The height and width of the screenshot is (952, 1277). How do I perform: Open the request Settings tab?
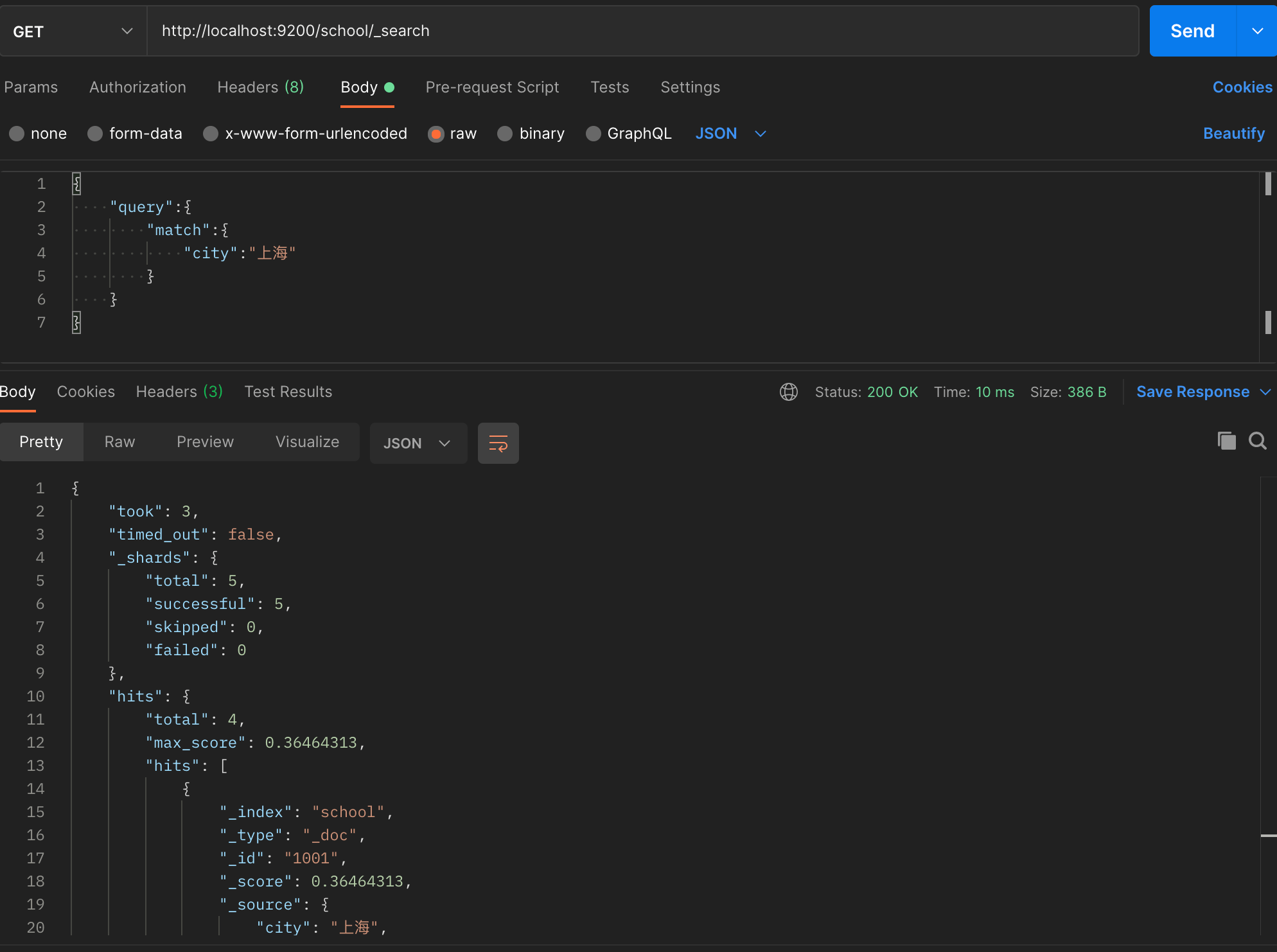[690, 87]
